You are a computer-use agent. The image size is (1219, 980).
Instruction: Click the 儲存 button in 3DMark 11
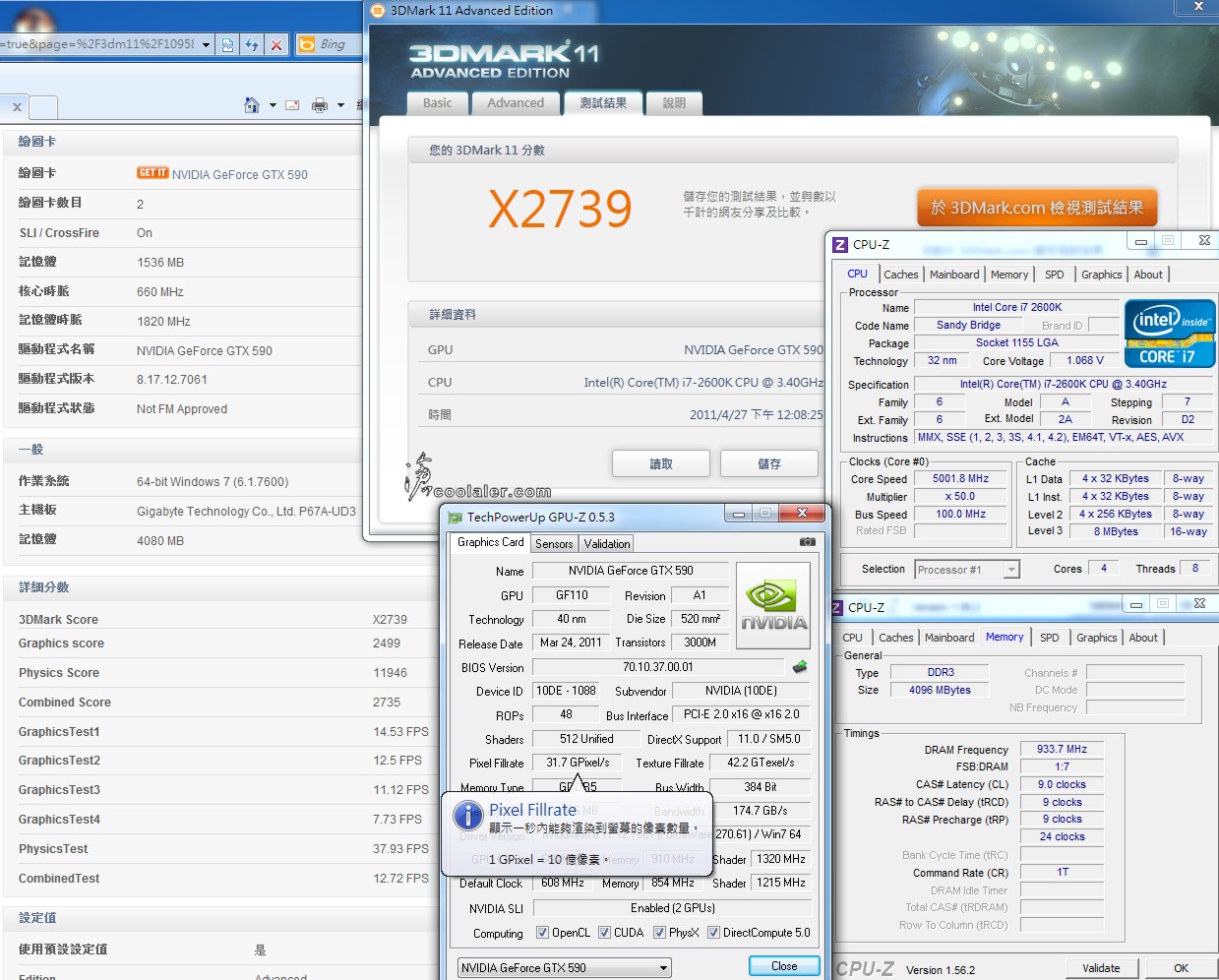click(x=769, y=463)
